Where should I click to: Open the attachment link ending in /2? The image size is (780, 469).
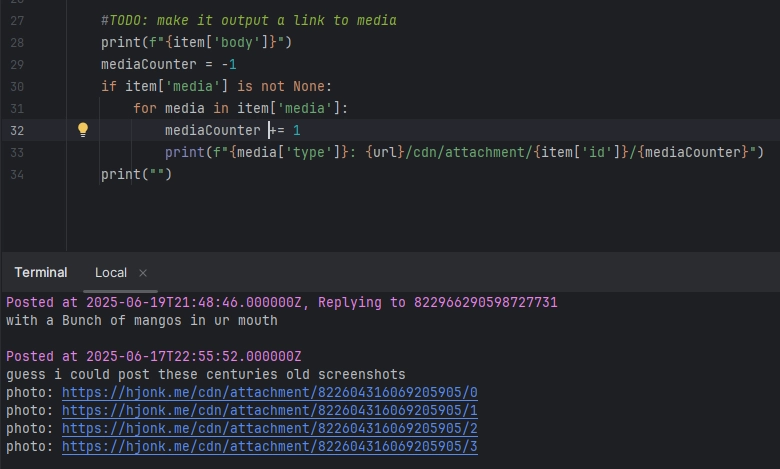click(x=270, y=428)
